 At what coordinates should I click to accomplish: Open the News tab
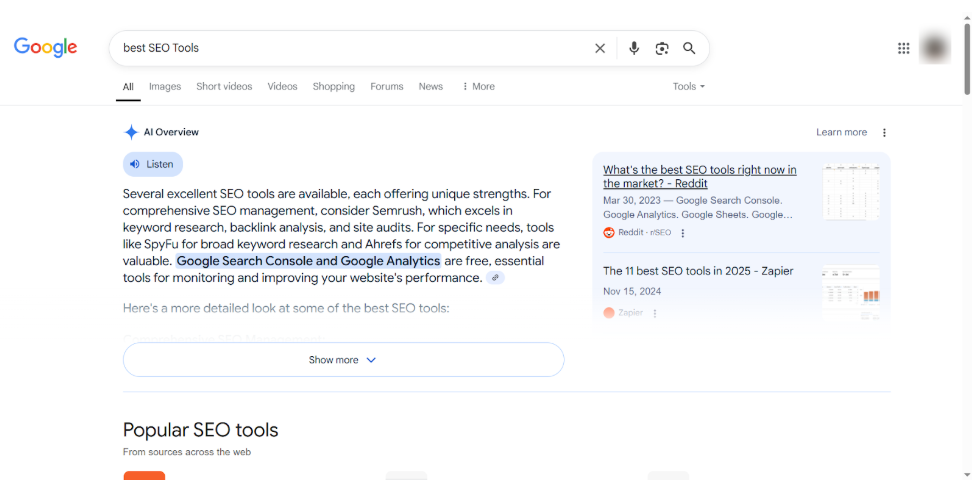(x=431, y=87)
